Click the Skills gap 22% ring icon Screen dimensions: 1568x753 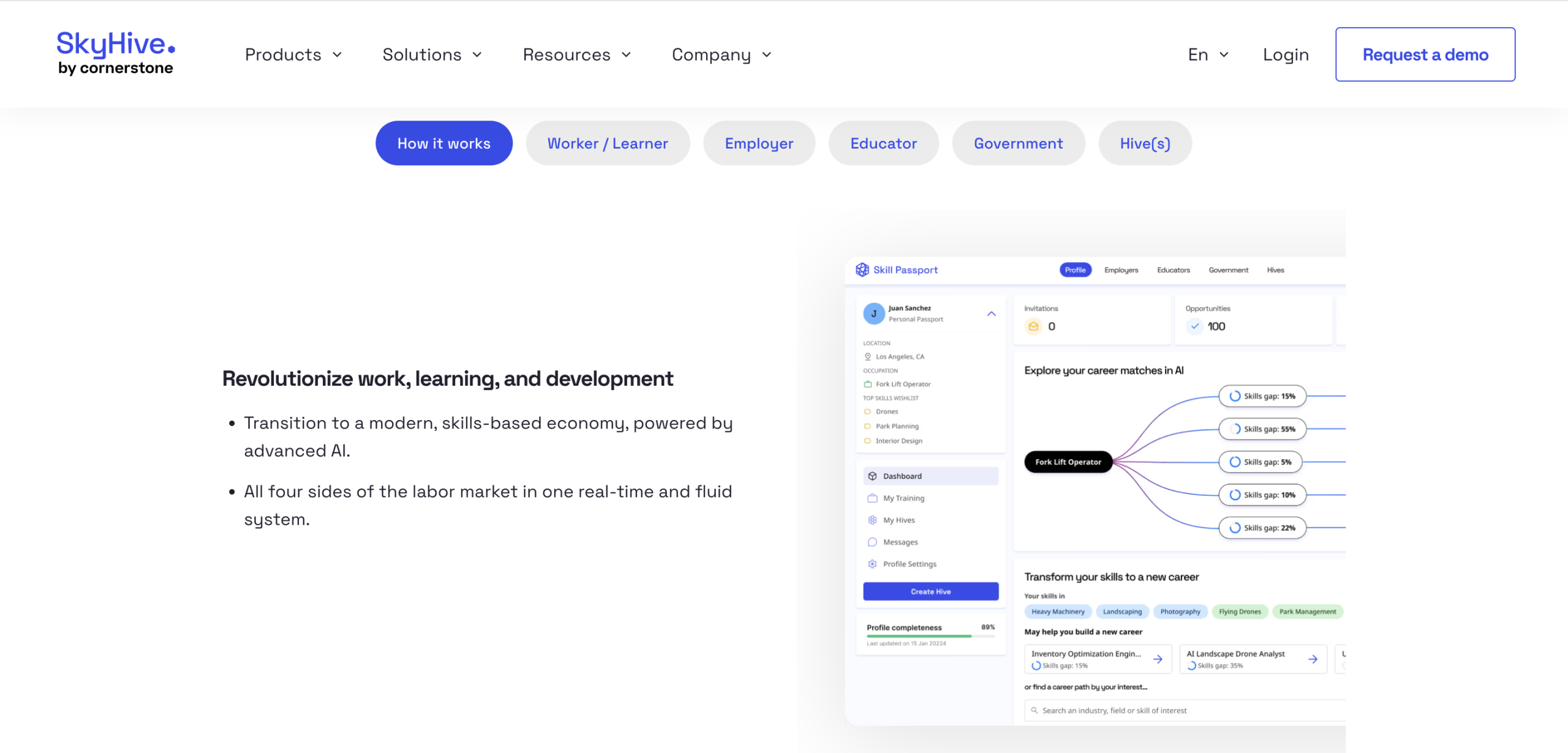tap(1235, 528)
